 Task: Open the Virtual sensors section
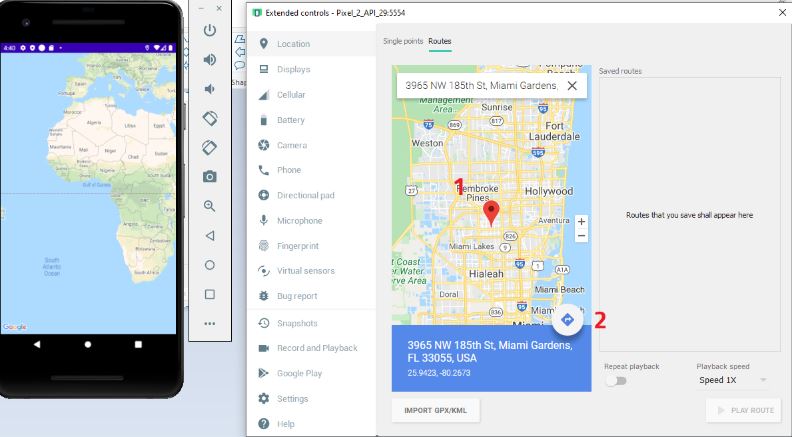(x=311, y=271)
